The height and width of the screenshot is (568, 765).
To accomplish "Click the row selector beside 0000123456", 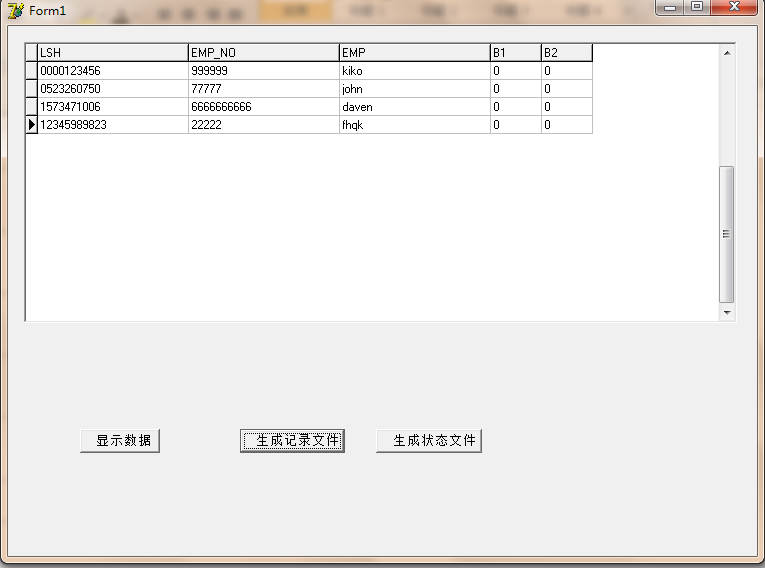I will click(32, 71).
